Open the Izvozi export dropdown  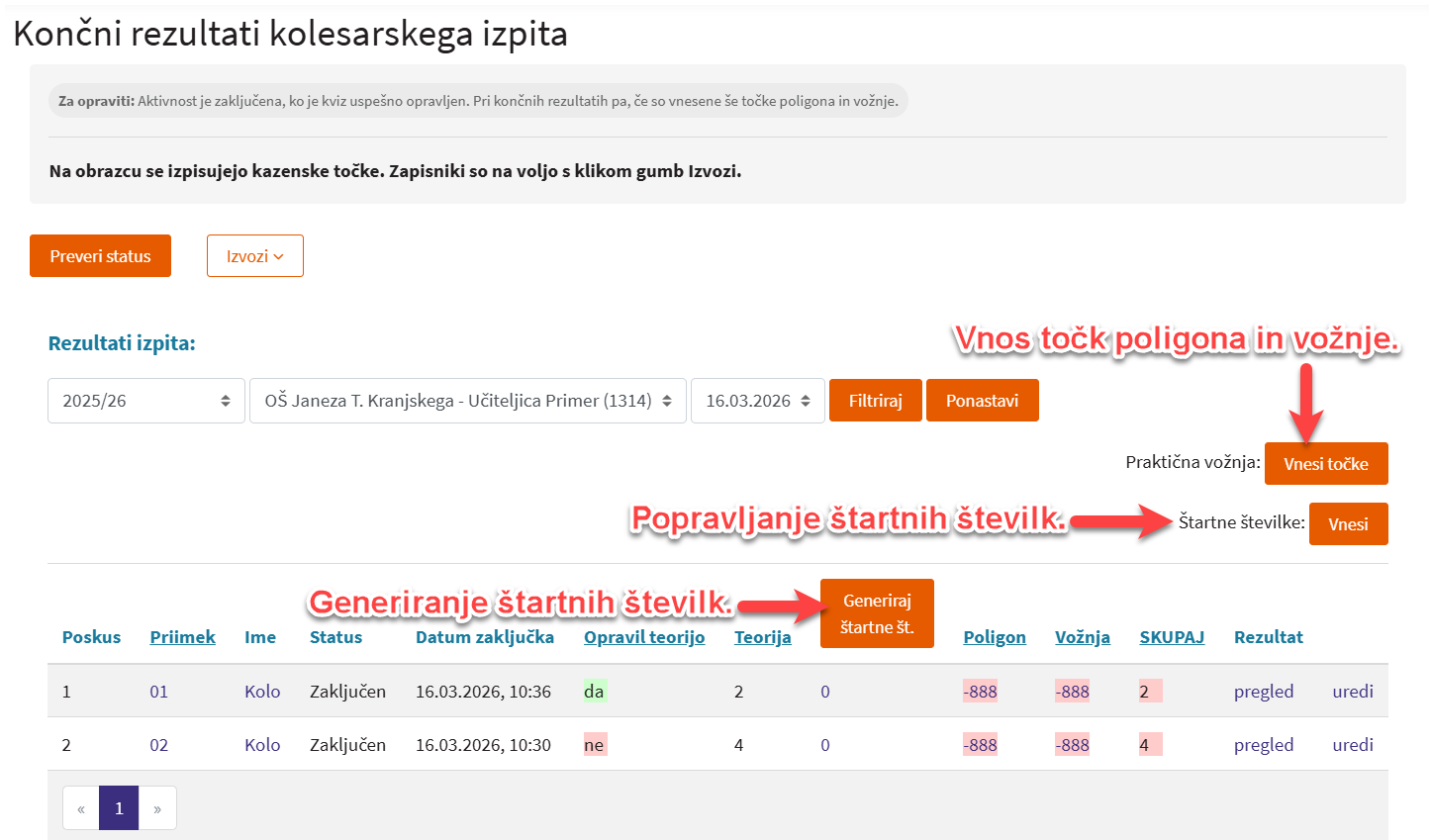coord(254,256)
